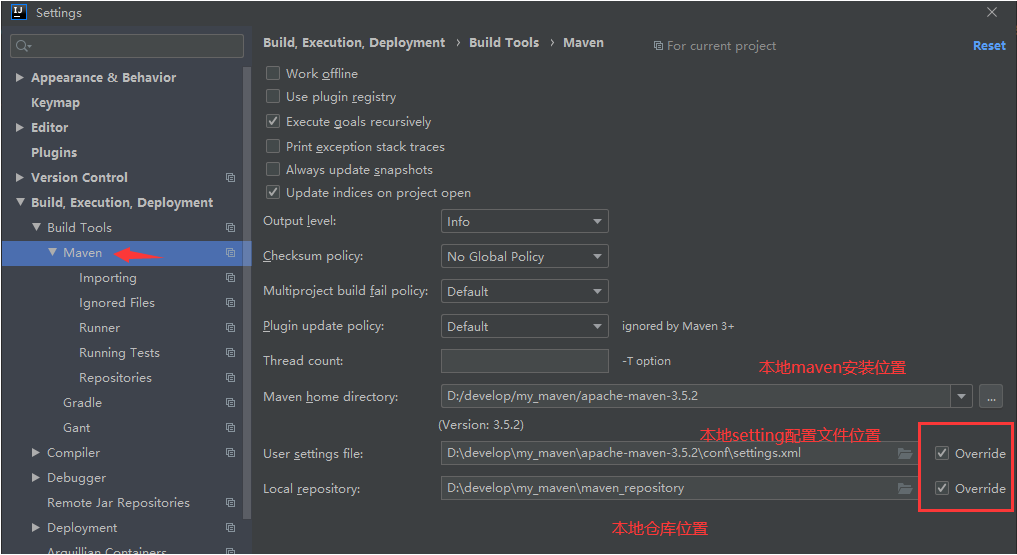
Task: Click the project-scope icon next to Version Control
Action: pyautogui.click(x=230, y=177)
